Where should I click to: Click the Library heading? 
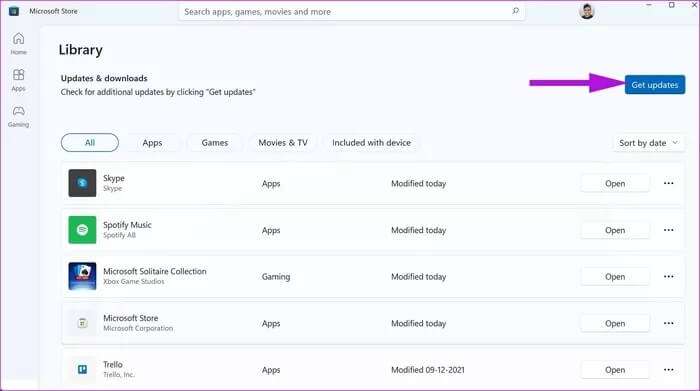81,50
